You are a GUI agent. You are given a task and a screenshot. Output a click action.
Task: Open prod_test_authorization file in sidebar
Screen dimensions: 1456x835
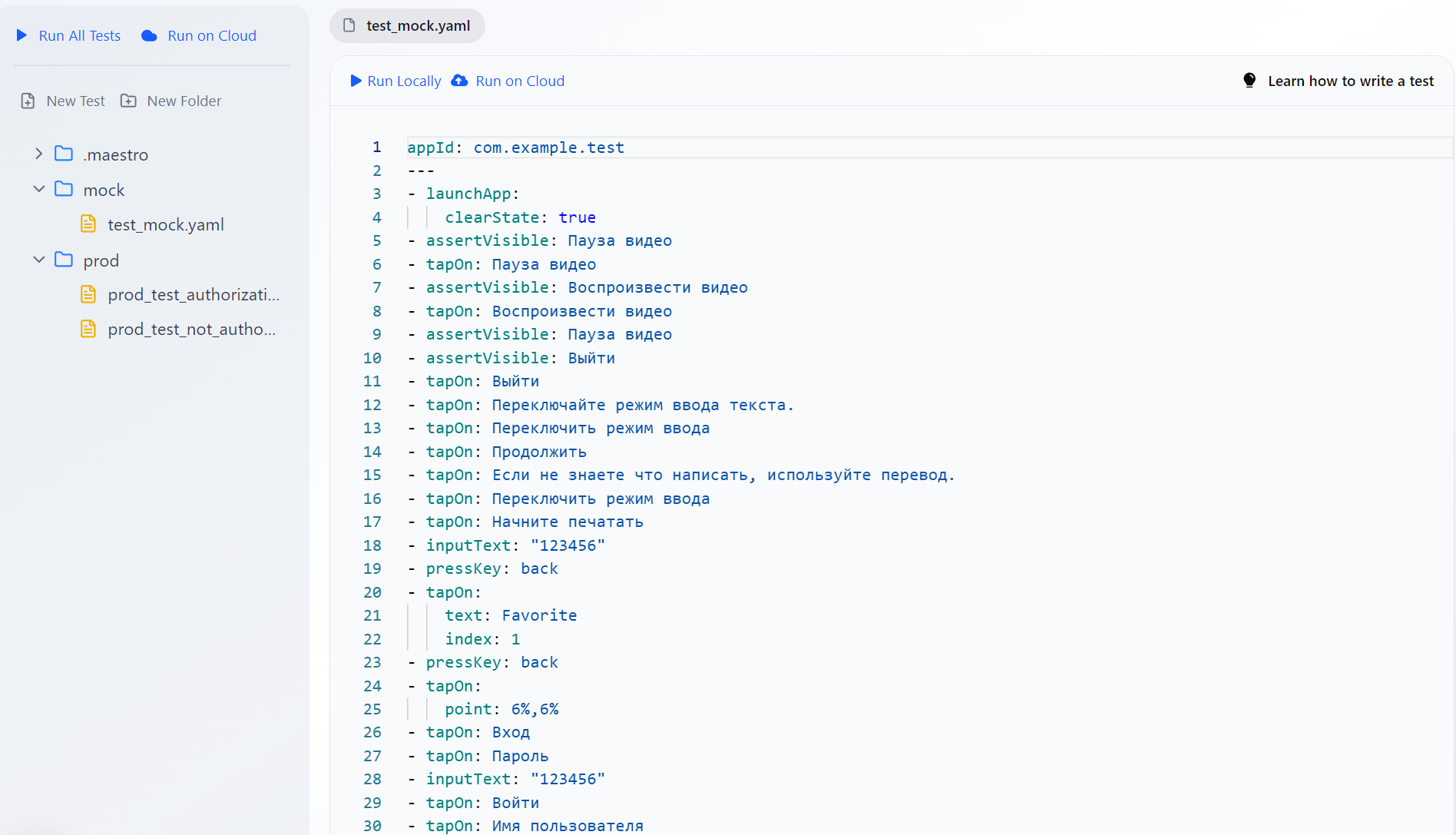[193, 295]
